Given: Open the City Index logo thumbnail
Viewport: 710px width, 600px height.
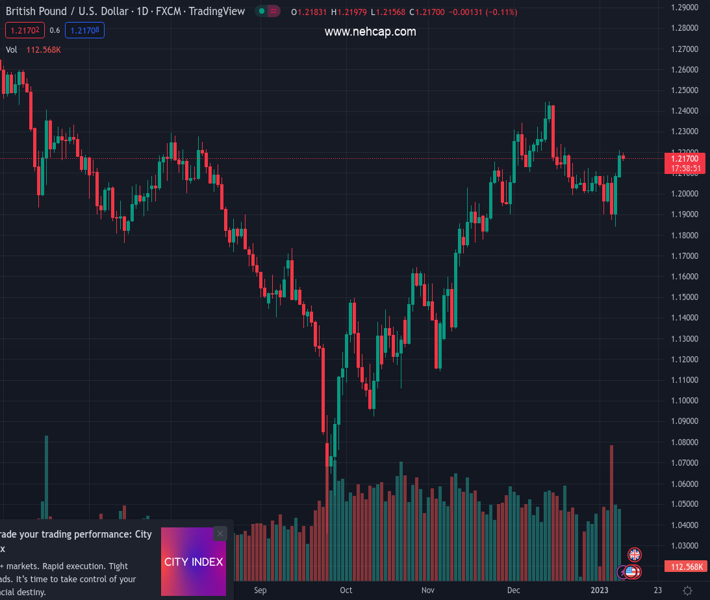Looking at the screenshot, I should (193, 561).
